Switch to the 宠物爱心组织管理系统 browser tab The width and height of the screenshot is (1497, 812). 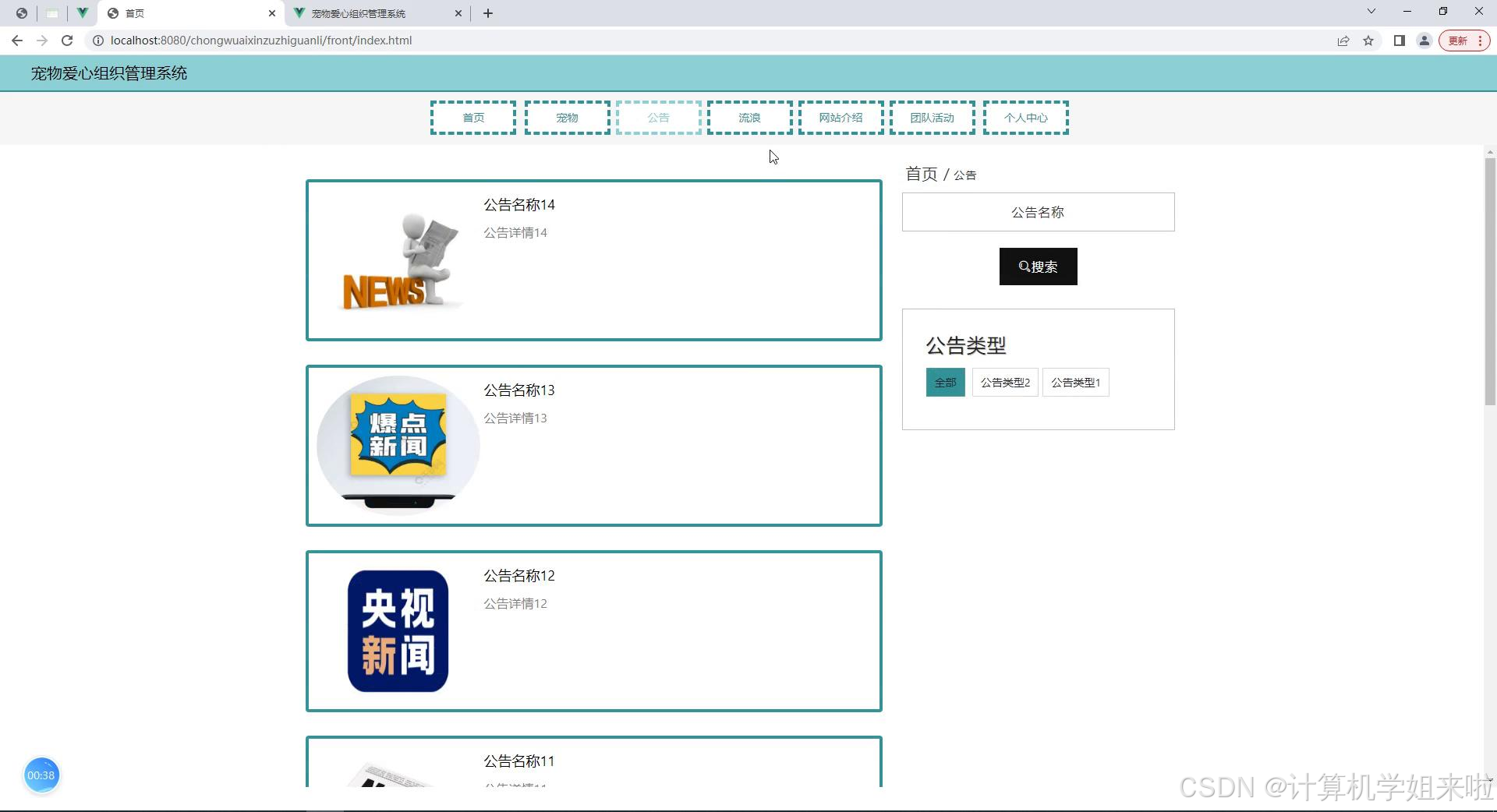[378, 13]
